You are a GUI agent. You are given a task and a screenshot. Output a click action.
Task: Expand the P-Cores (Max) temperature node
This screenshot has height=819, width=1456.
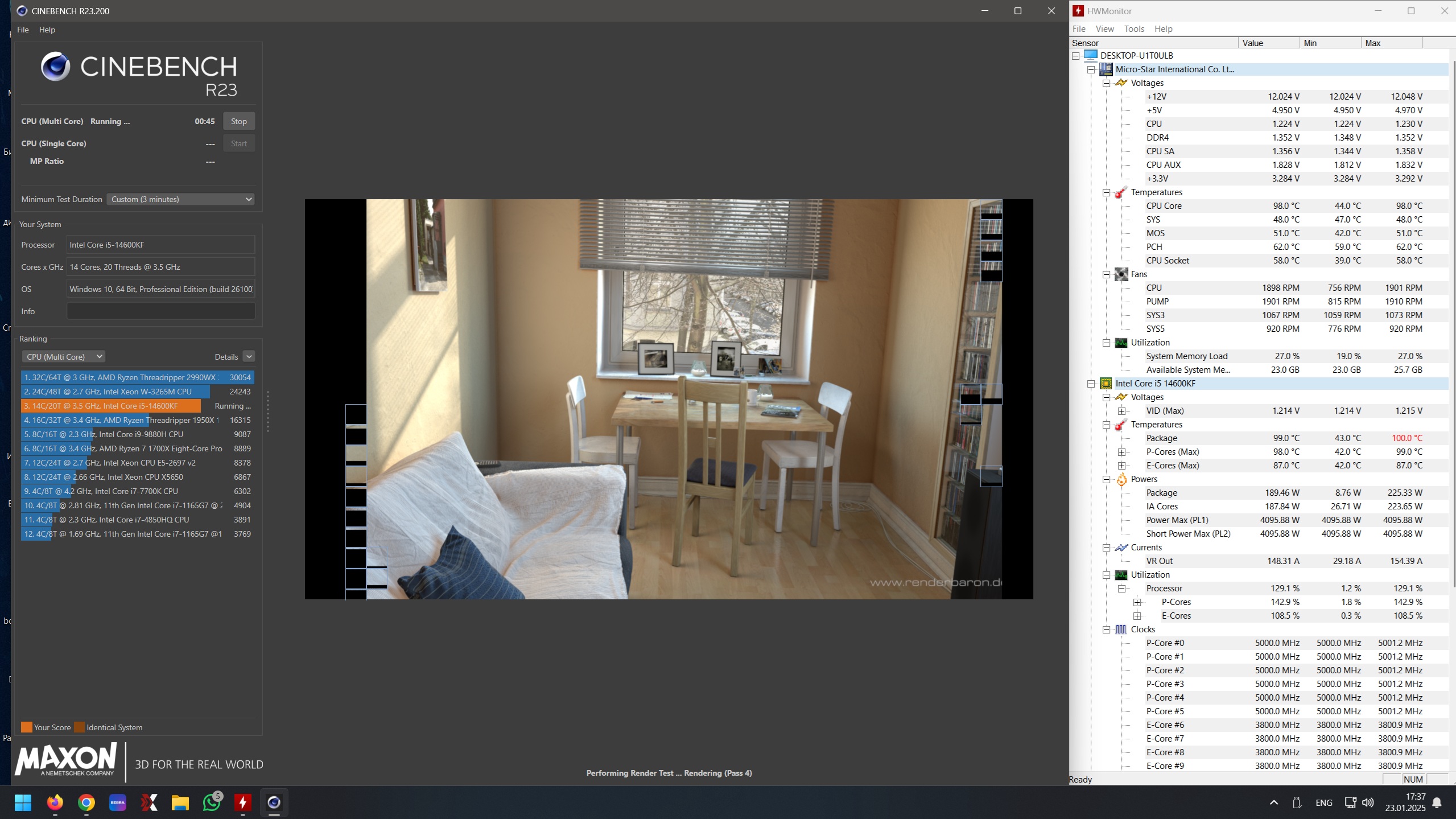[x=1122, y=452]
